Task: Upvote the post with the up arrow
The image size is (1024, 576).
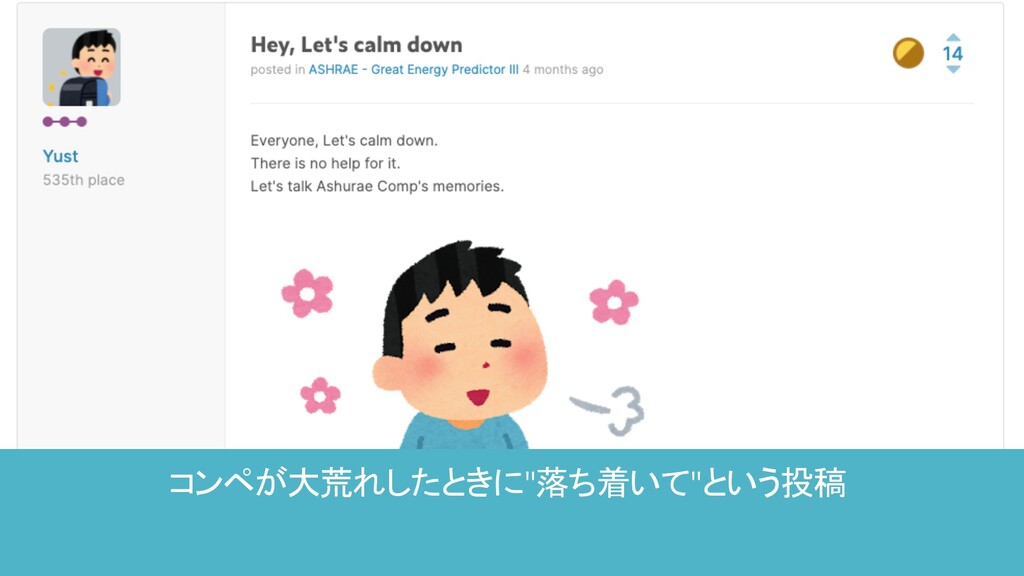Action: tap(953, 37)
